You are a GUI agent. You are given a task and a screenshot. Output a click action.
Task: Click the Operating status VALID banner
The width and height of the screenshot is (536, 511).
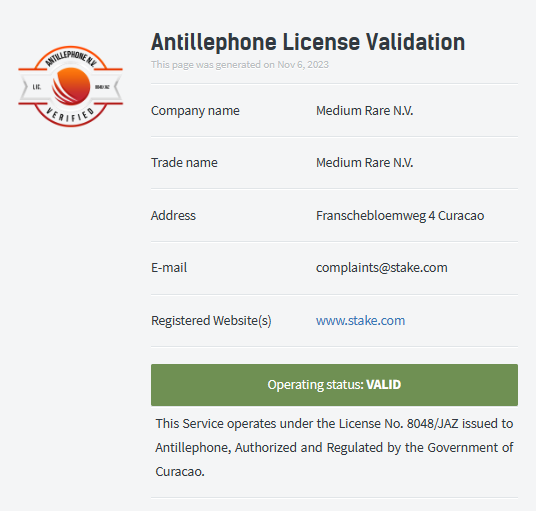click(x=334, y=385)
